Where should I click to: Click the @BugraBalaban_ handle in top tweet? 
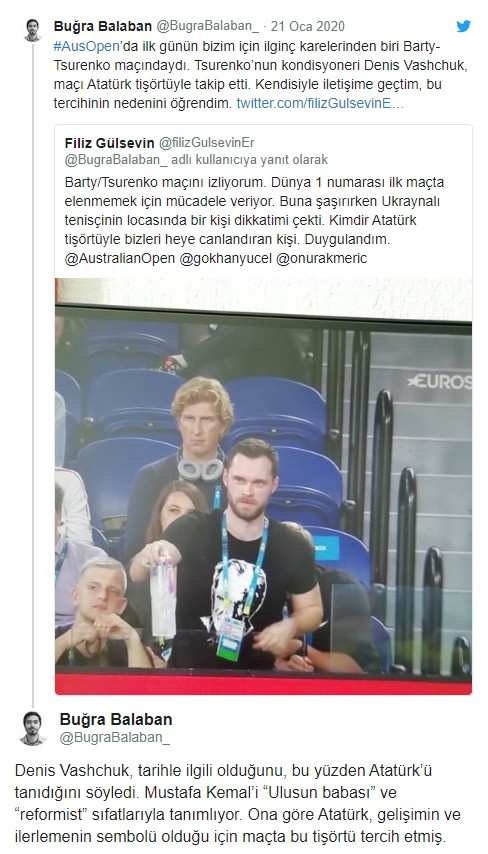[208, 26]
